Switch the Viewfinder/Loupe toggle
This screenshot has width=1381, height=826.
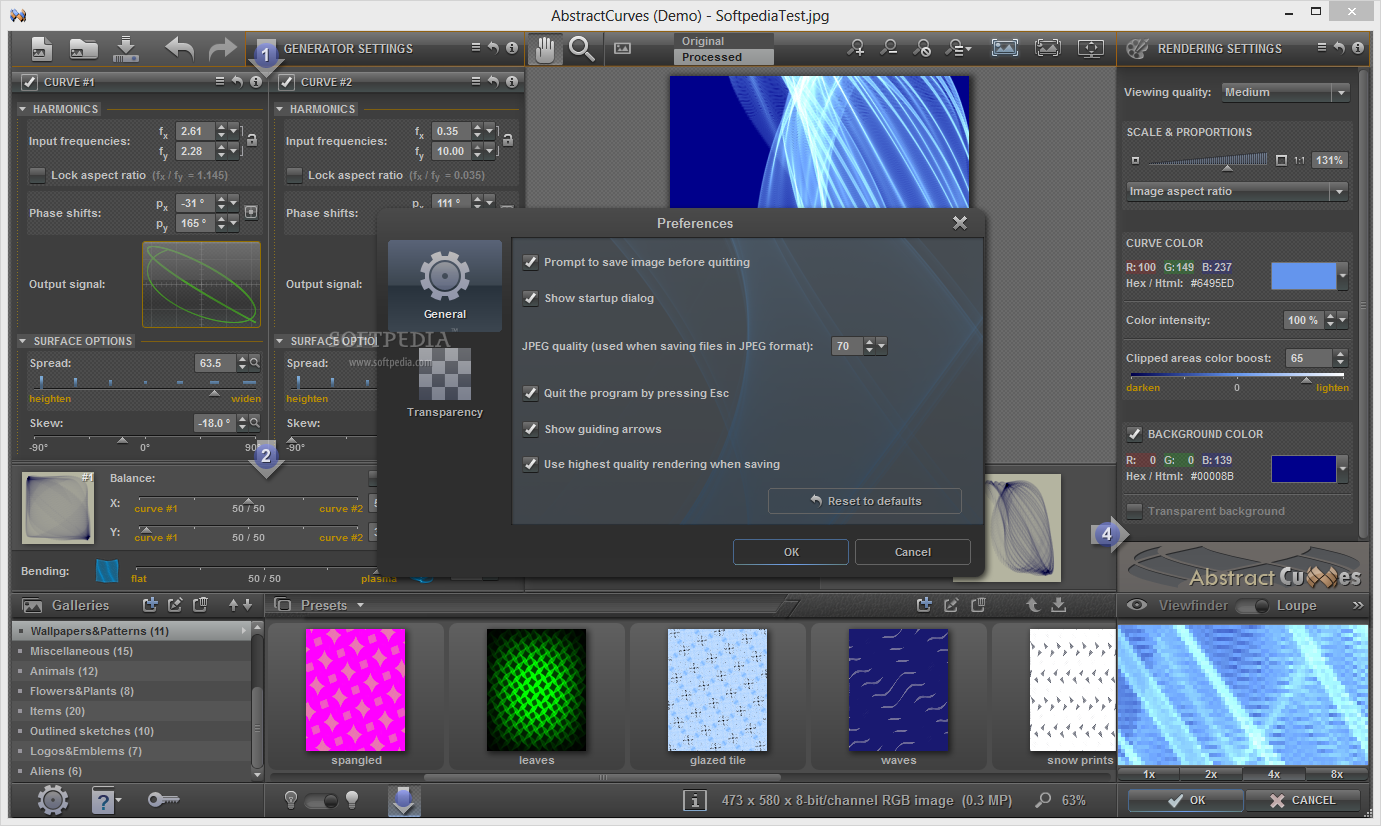pos(1252,606)
